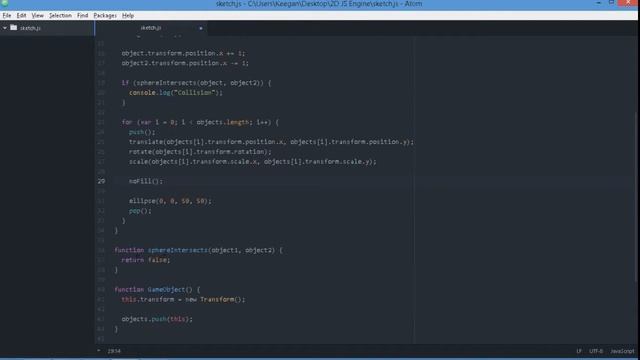Open the Edit menu

[21, 16]
